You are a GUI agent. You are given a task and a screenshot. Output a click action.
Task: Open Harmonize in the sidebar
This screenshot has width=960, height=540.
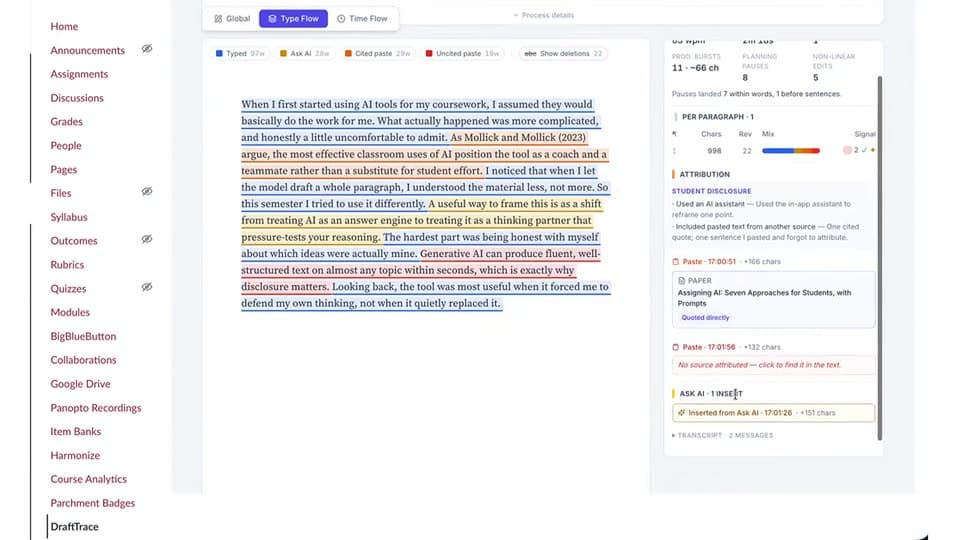(75, 456)
